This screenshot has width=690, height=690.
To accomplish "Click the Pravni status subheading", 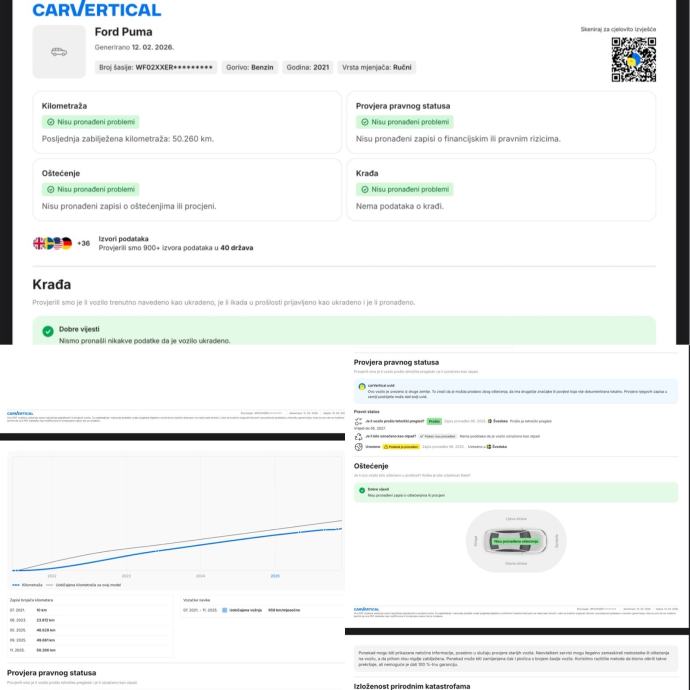I will click(367, 412).
